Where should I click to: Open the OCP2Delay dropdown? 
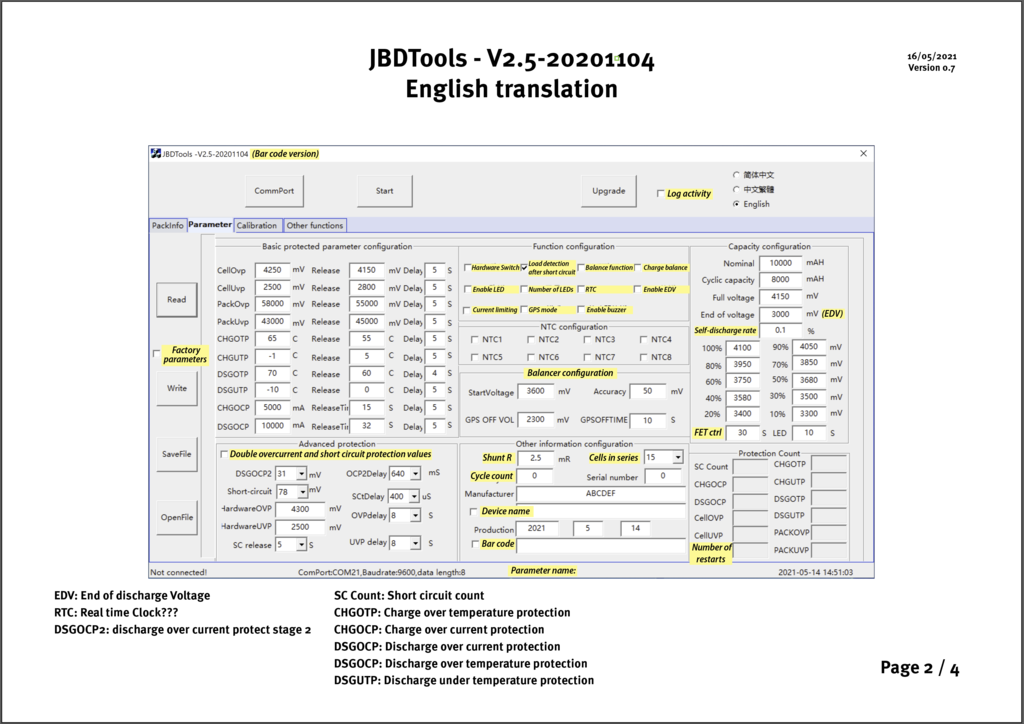(415, 473)
